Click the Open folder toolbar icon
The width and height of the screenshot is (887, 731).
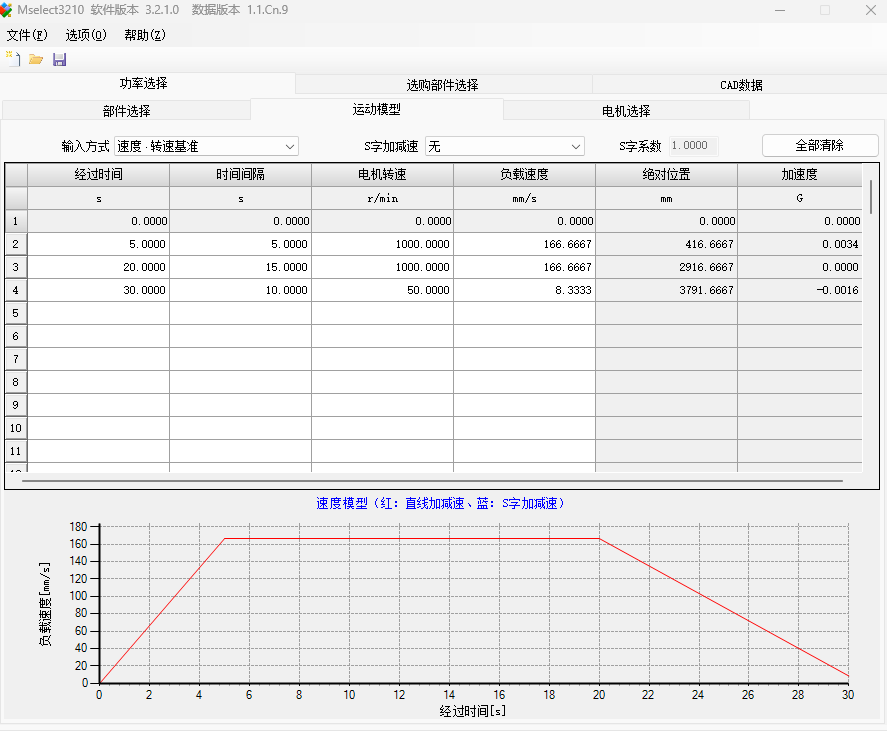pyautogui.click(x=36, y=59)
